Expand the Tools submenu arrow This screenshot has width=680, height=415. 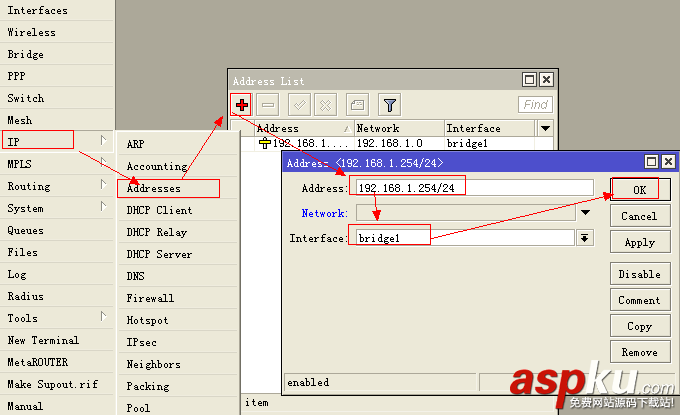coord(103,316)
